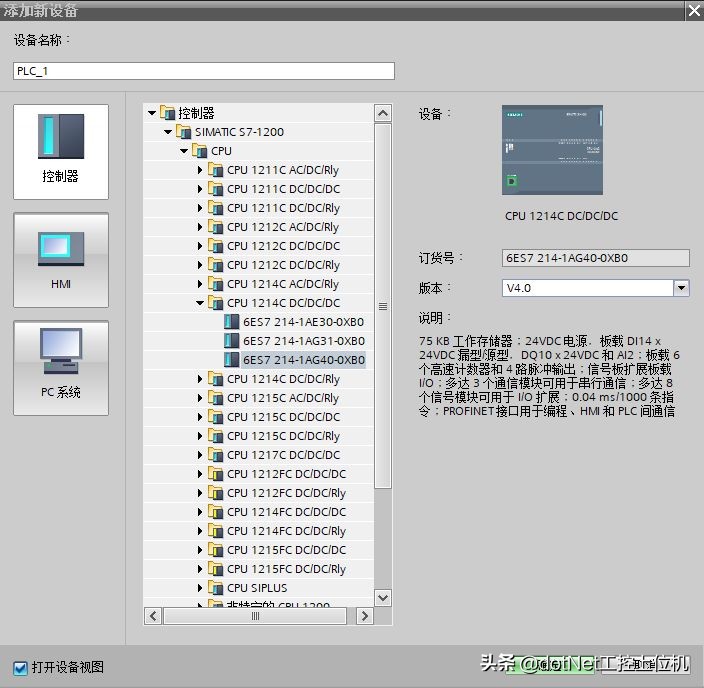The width and height of the screenshot is (704, 688).
Task: Select the Controllers category button
Action: point(61,152)
